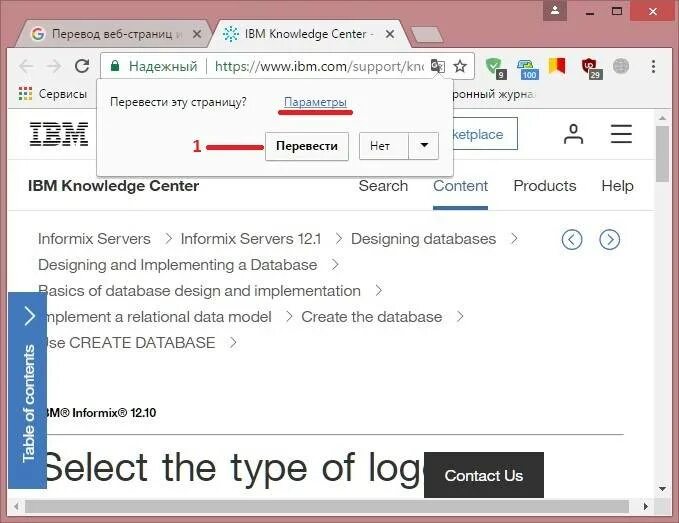This screenshot has width=679, height=523.
Task: Click the grey globe extension icon
Action: (621, 66)
